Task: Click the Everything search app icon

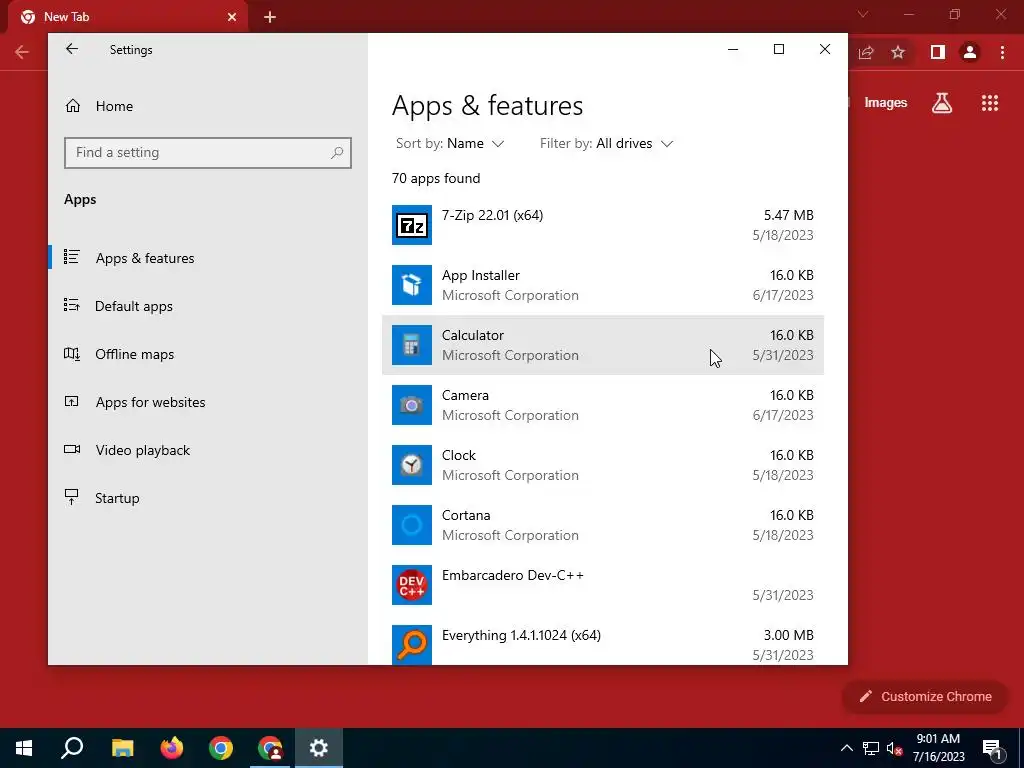Action: (411, 645)
